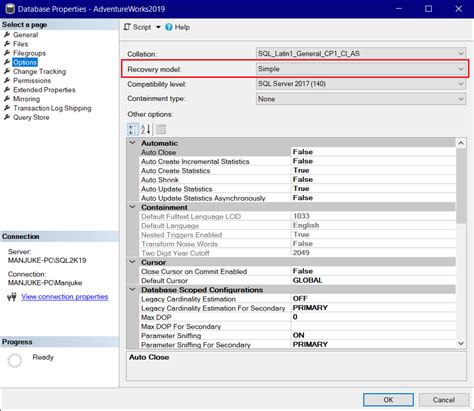The width and height of the screenshot is (474, 411).
Task: Select Parameter Sniffing For Secondary row
Action: 297,345
